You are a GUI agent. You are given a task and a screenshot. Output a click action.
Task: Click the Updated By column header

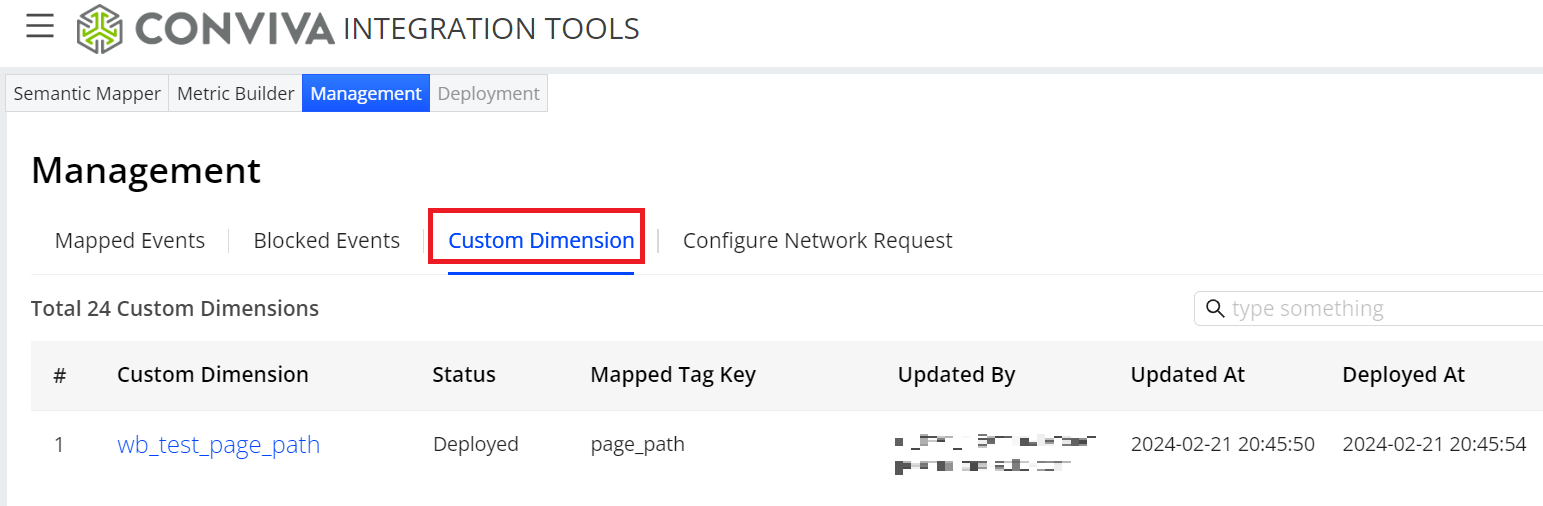click(x=956, y=375)
